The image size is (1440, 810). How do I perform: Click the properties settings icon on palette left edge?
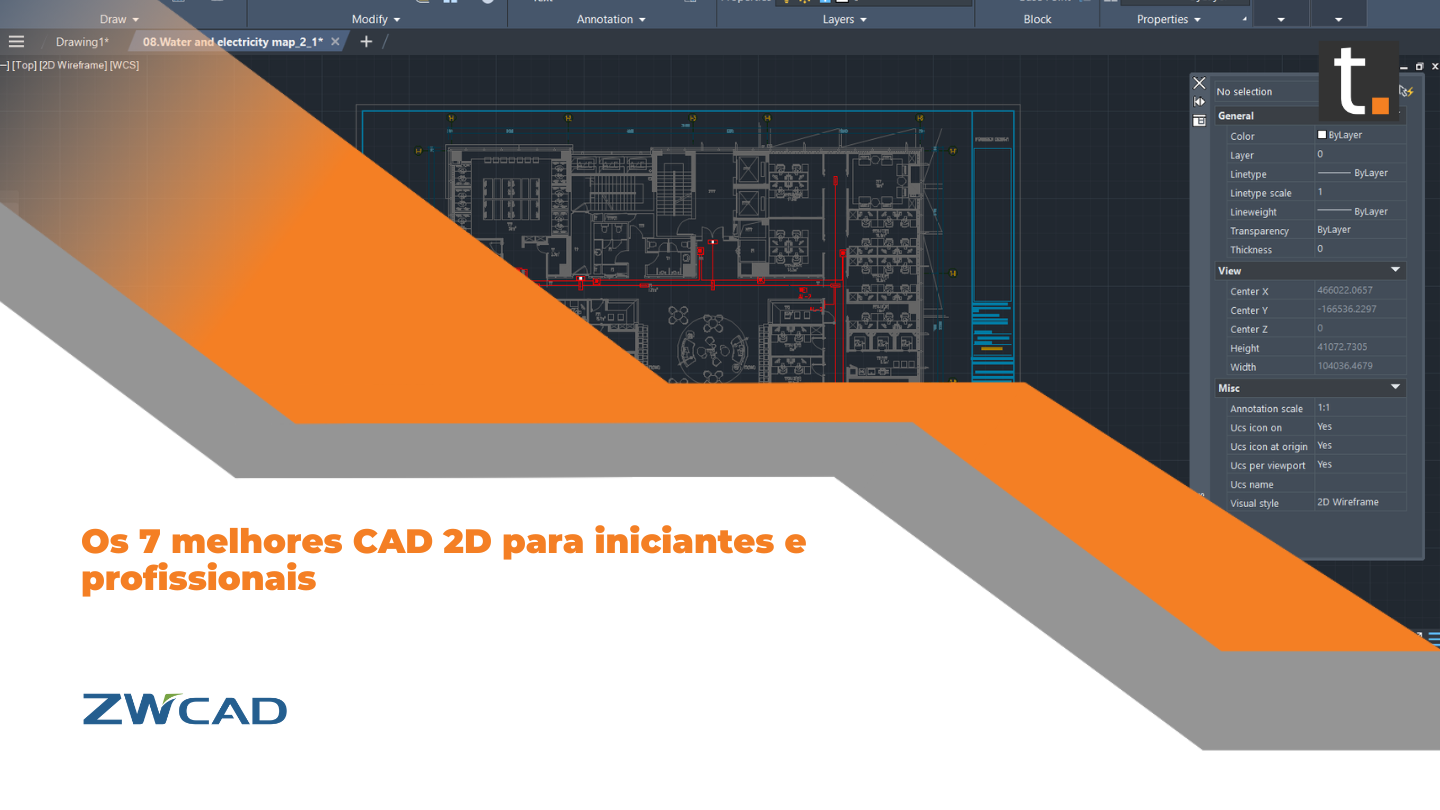tap(1198, 120)
